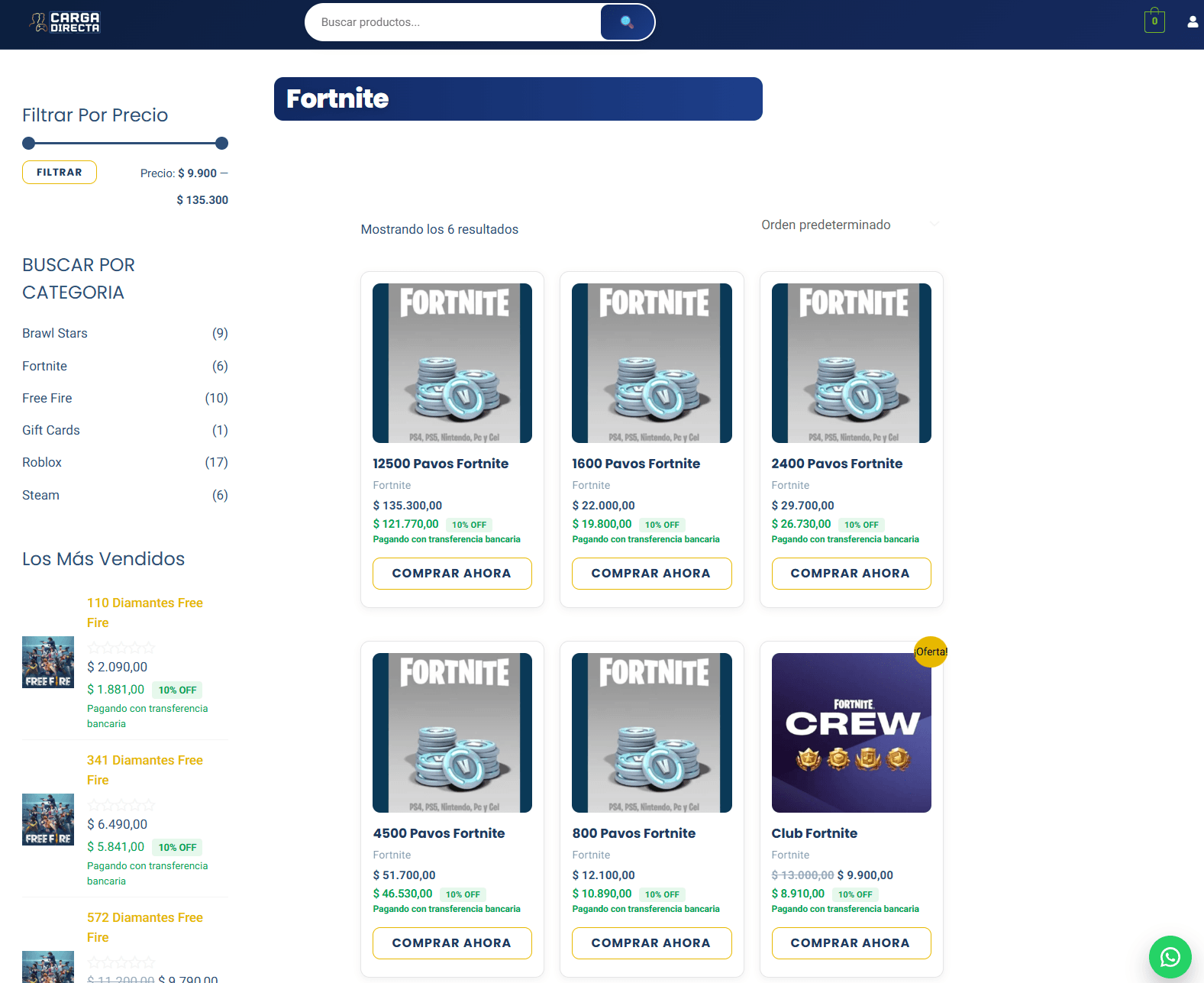Click the FILTRAR price button

point(60,173)
